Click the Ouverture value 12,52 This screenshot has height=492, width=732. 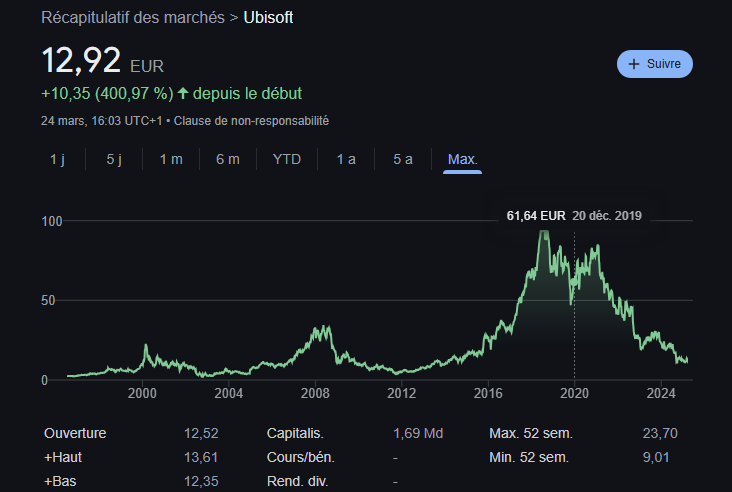201,433
